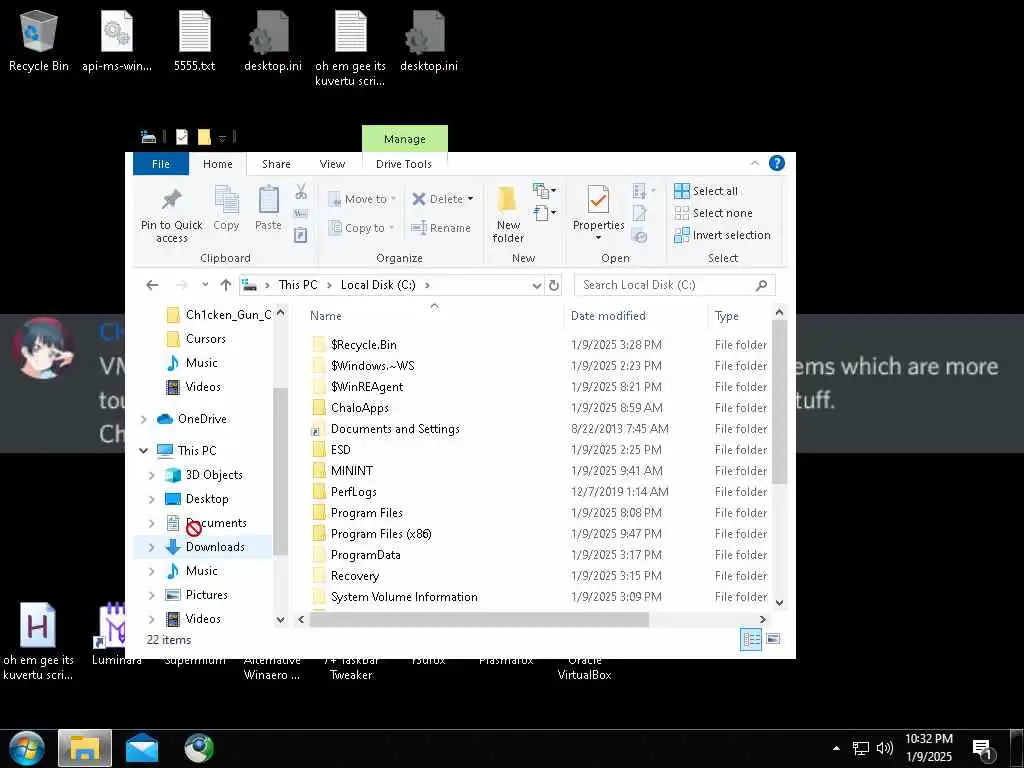Click the horizontal scrollbar in file list

tap(479, 619)
